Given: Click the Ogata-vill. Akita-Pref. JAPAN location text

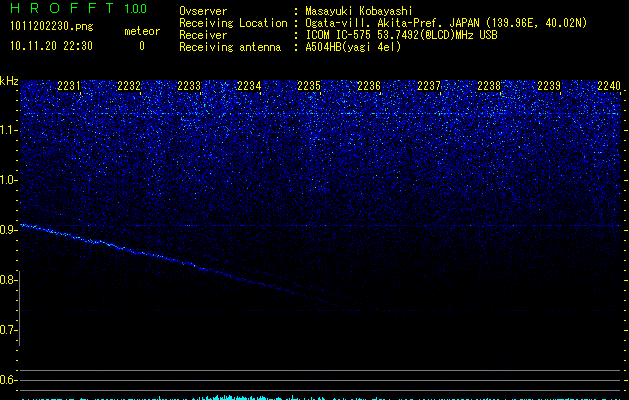Looking at the screenshot, I should pos(446,23).
